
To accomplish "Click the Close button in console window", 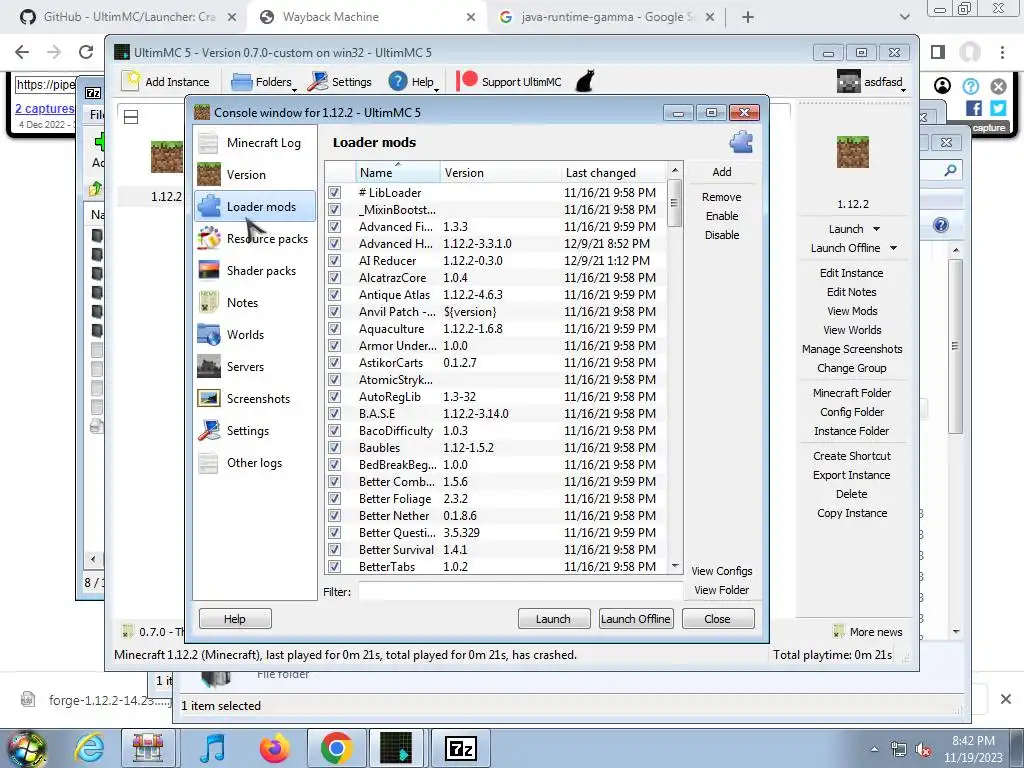I will coord(718,618).
